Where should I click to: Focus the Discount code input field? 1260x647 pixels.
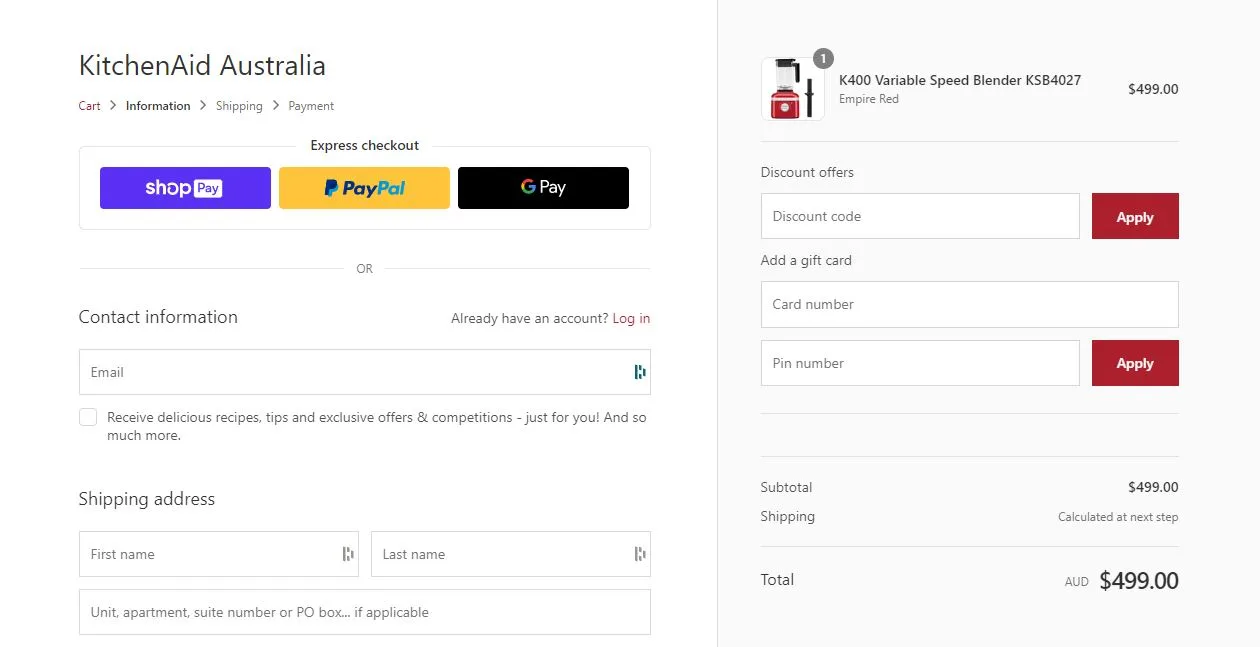(x=919, y=215)
